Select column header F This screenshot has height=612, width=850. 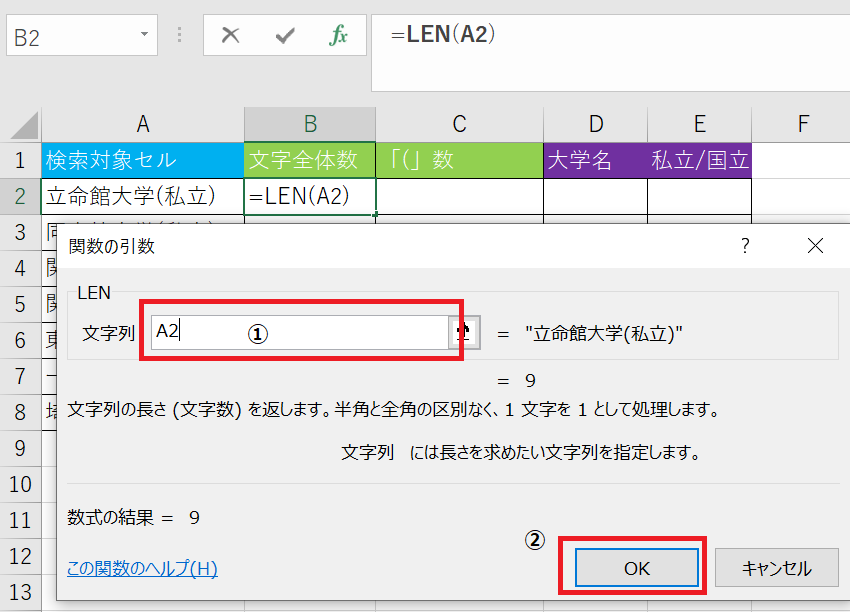(802, 123)
